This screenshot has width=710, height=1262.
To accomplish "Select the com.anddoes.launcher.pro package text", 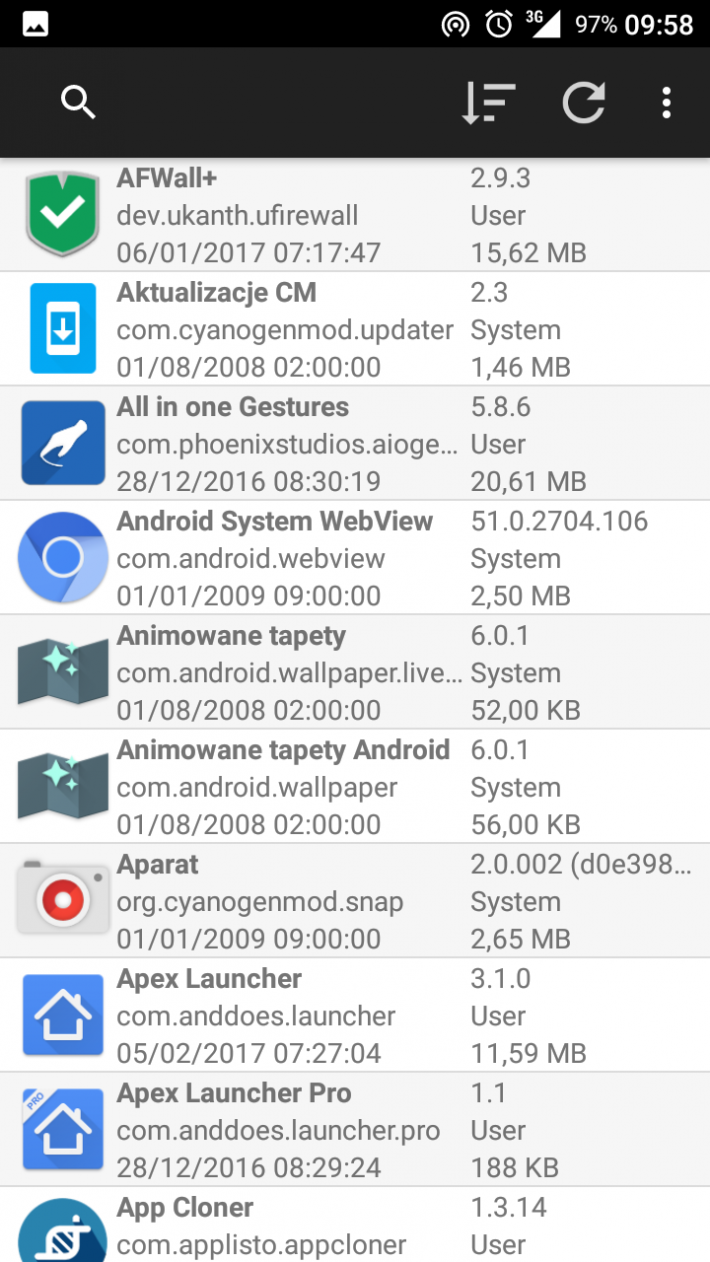I will click(x=278, y=1131).
